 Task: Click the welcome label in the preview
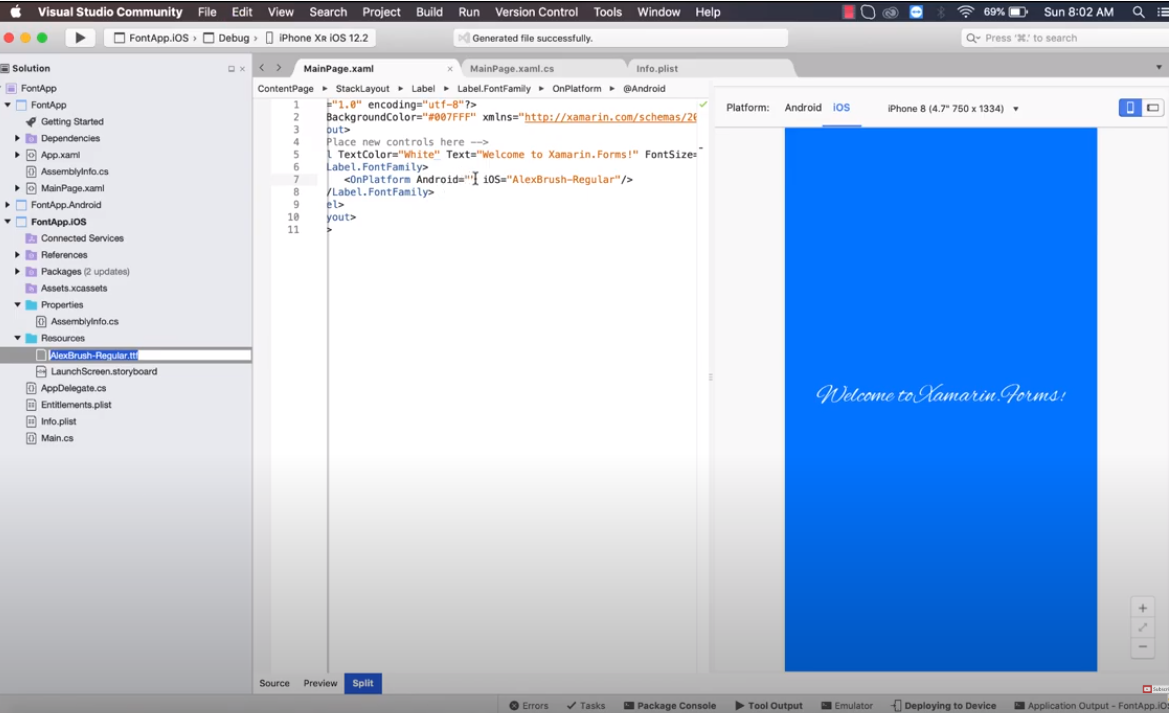click(941, 394)
